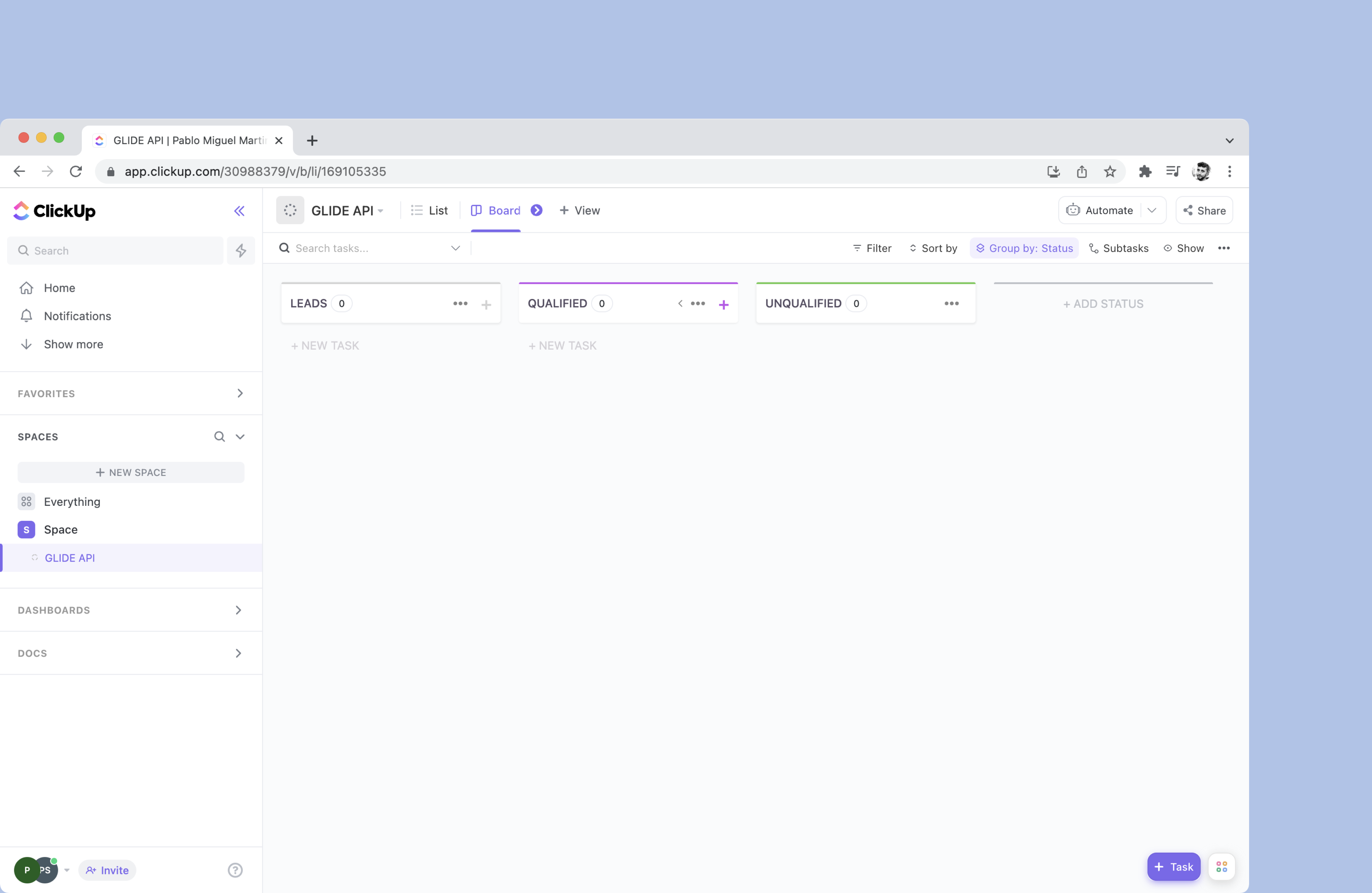Open the view options ellipsis in toolbar
This screenshot has height=893, width=1372.
(1224, 248)
